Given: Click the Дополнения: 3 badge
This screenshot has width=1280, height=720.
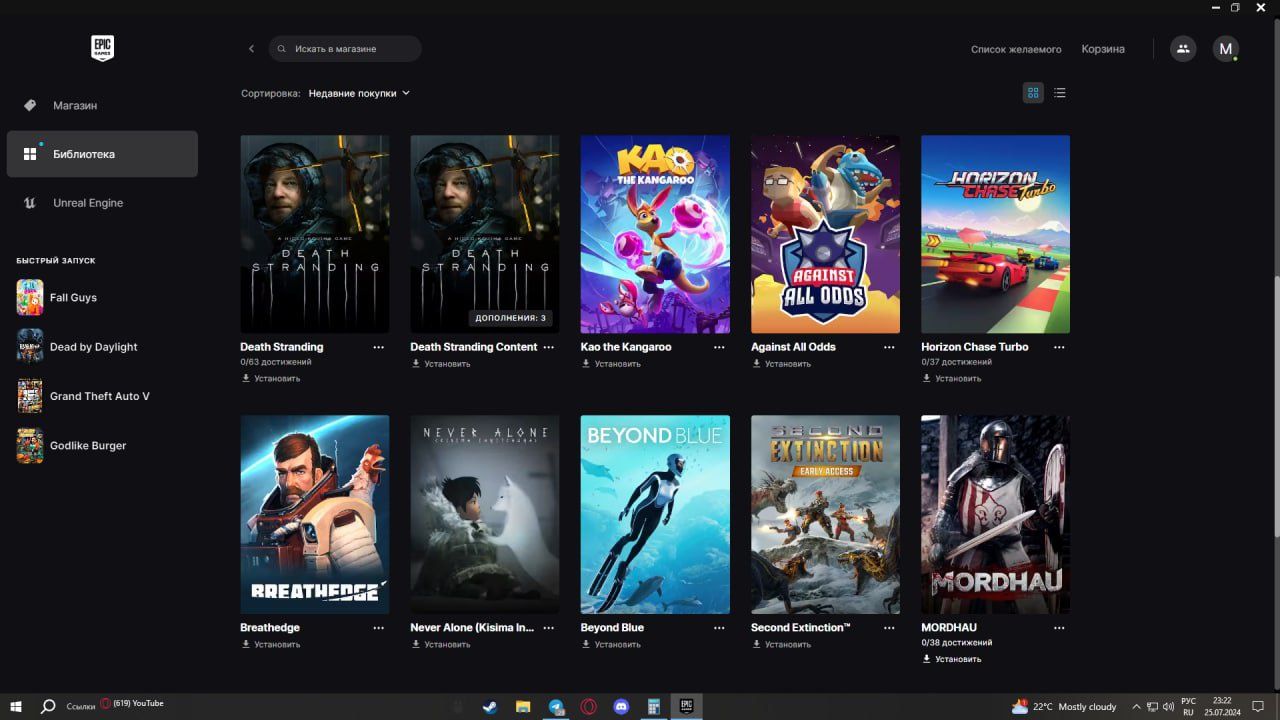Looking at the screenshot, I should coord(511,318).
